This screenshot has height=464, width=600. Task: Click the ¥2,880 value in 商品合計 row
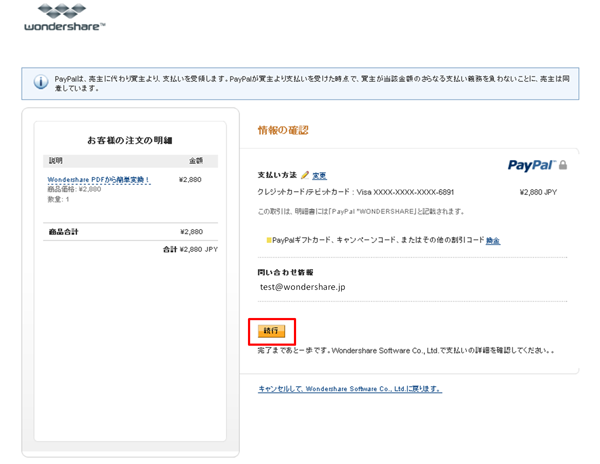click(191, 232)
